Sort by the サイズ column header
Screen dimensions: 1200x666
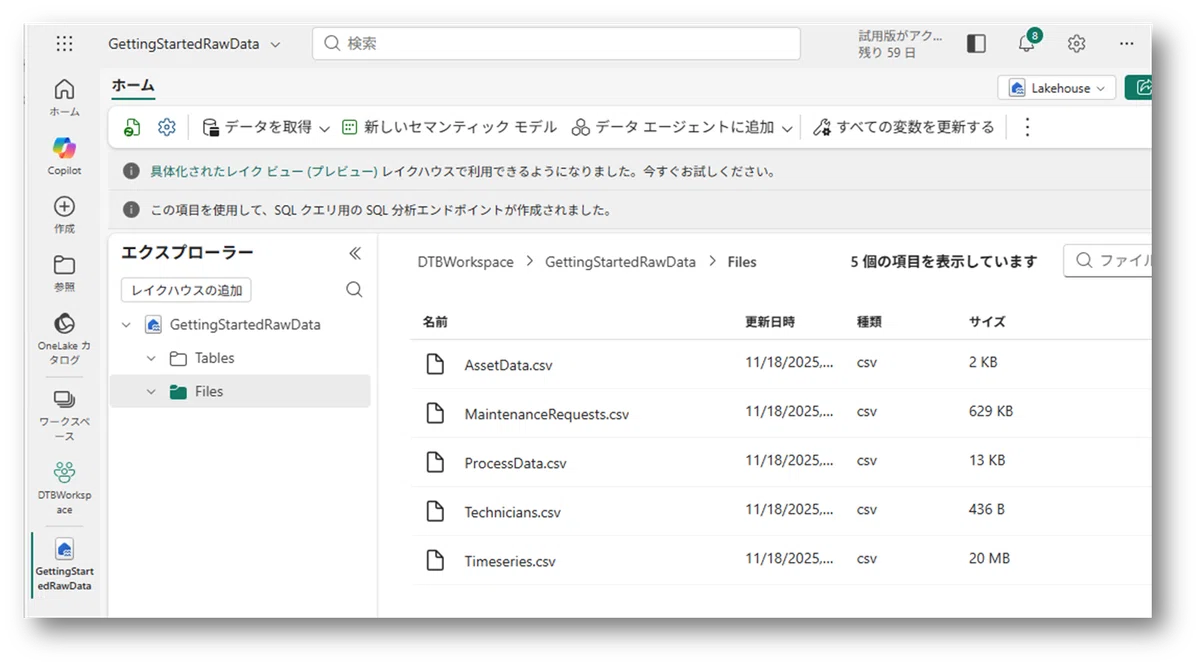(x=987, y=322)
